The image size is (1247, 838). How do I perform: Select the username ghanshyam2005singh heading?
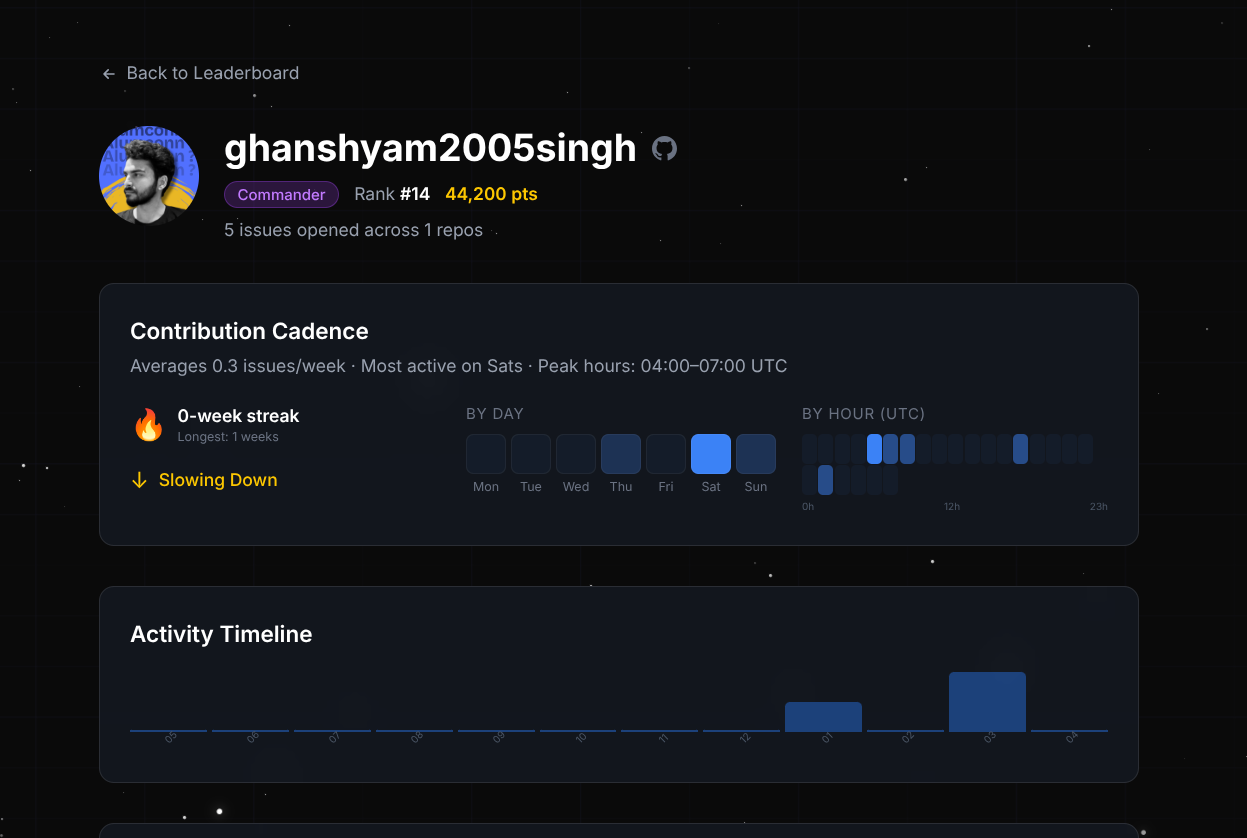(430, 148)
